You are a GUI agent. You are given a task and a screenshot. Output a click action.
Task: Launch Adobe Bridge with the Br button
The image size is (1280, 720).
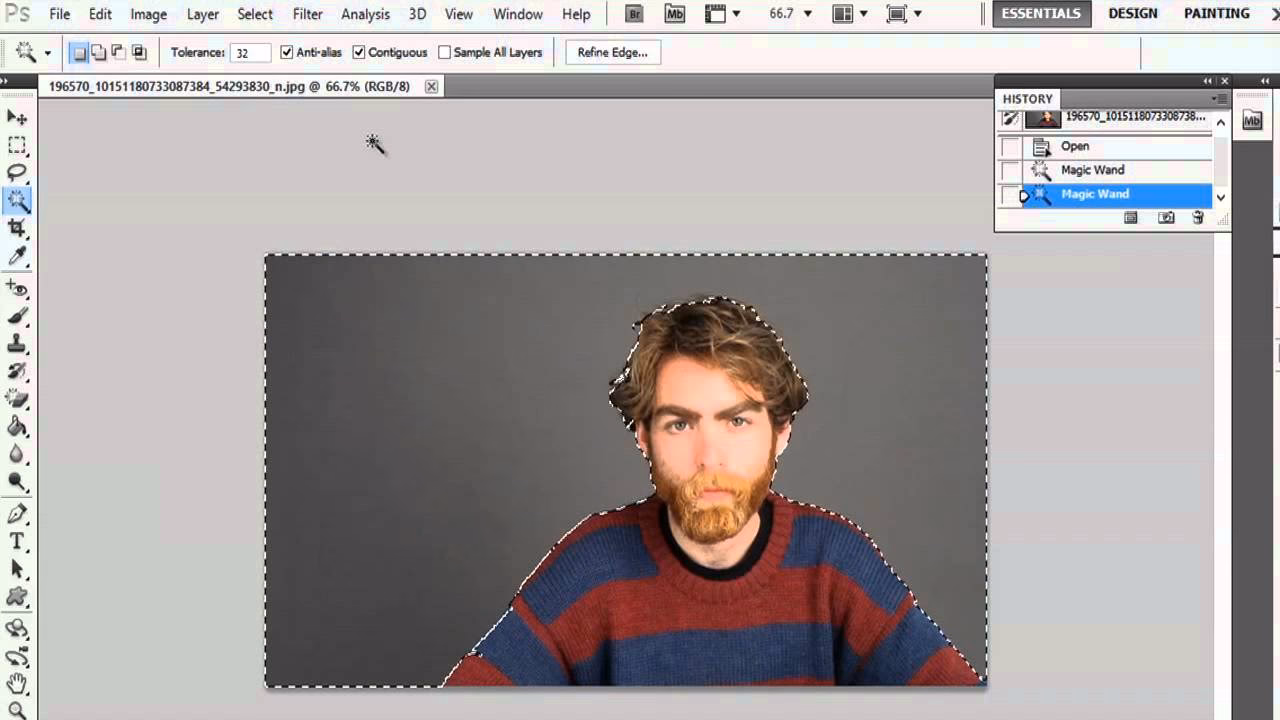pos(632,14)
